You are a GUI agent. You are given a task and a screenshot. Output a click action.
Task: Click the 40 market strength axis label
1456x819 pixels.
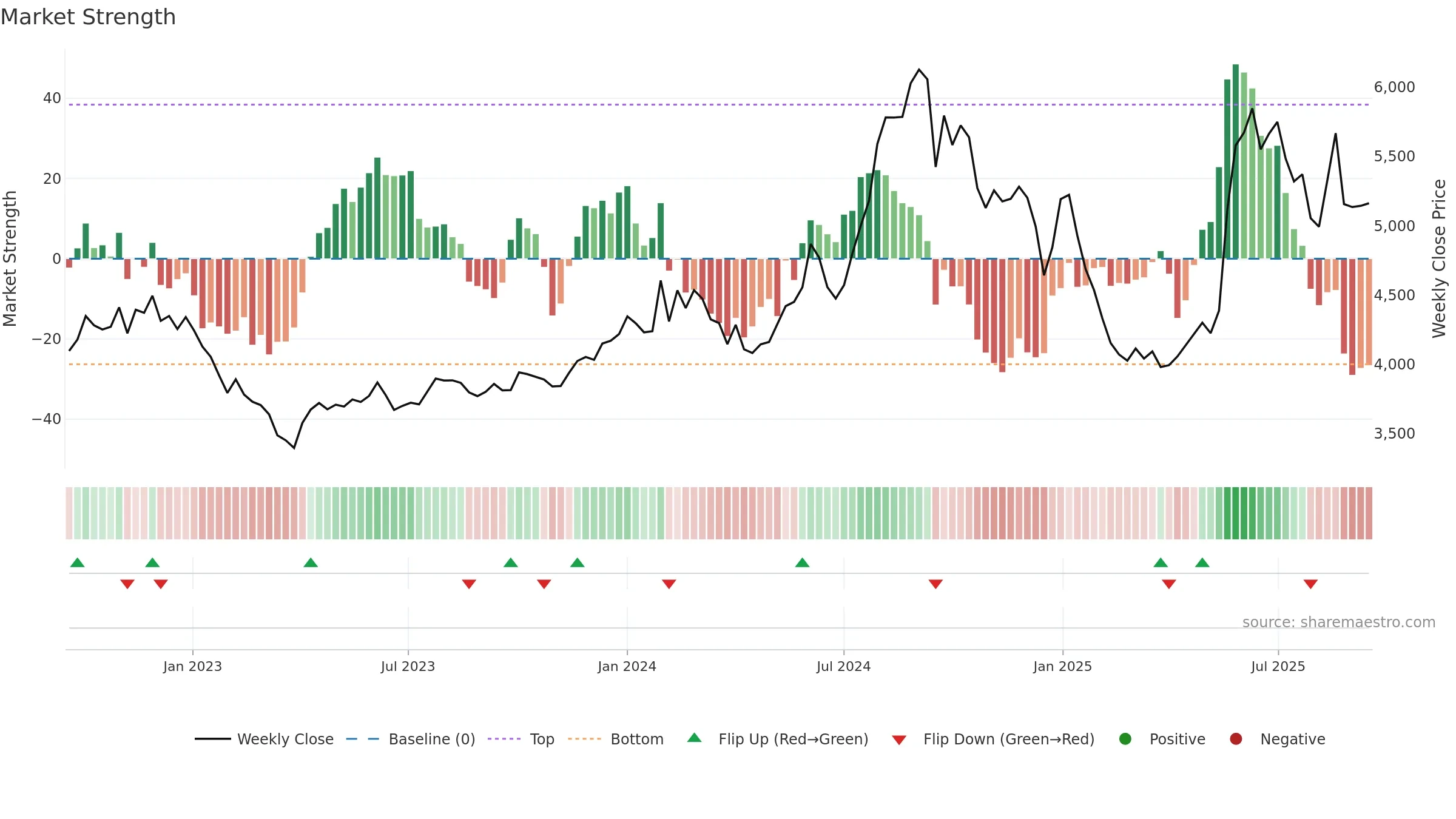(x=52, y=98)
